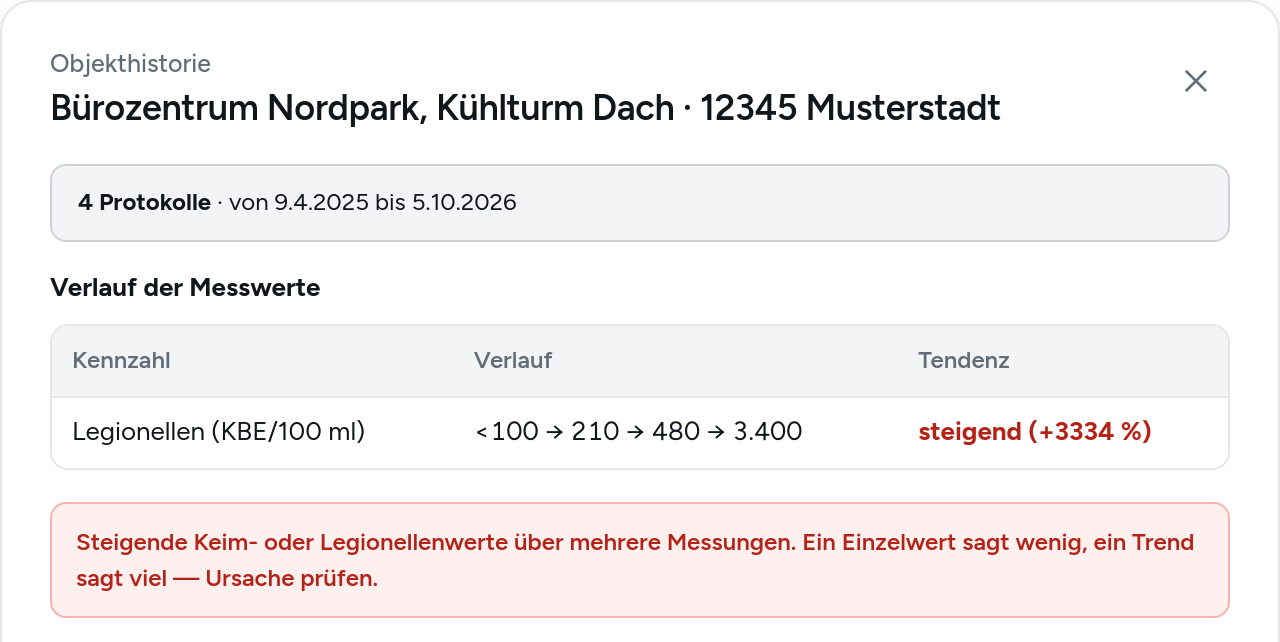Close the Objekthistorie dialog with the X
This screenshot has width=1280, height=642.
point(1196,81)
